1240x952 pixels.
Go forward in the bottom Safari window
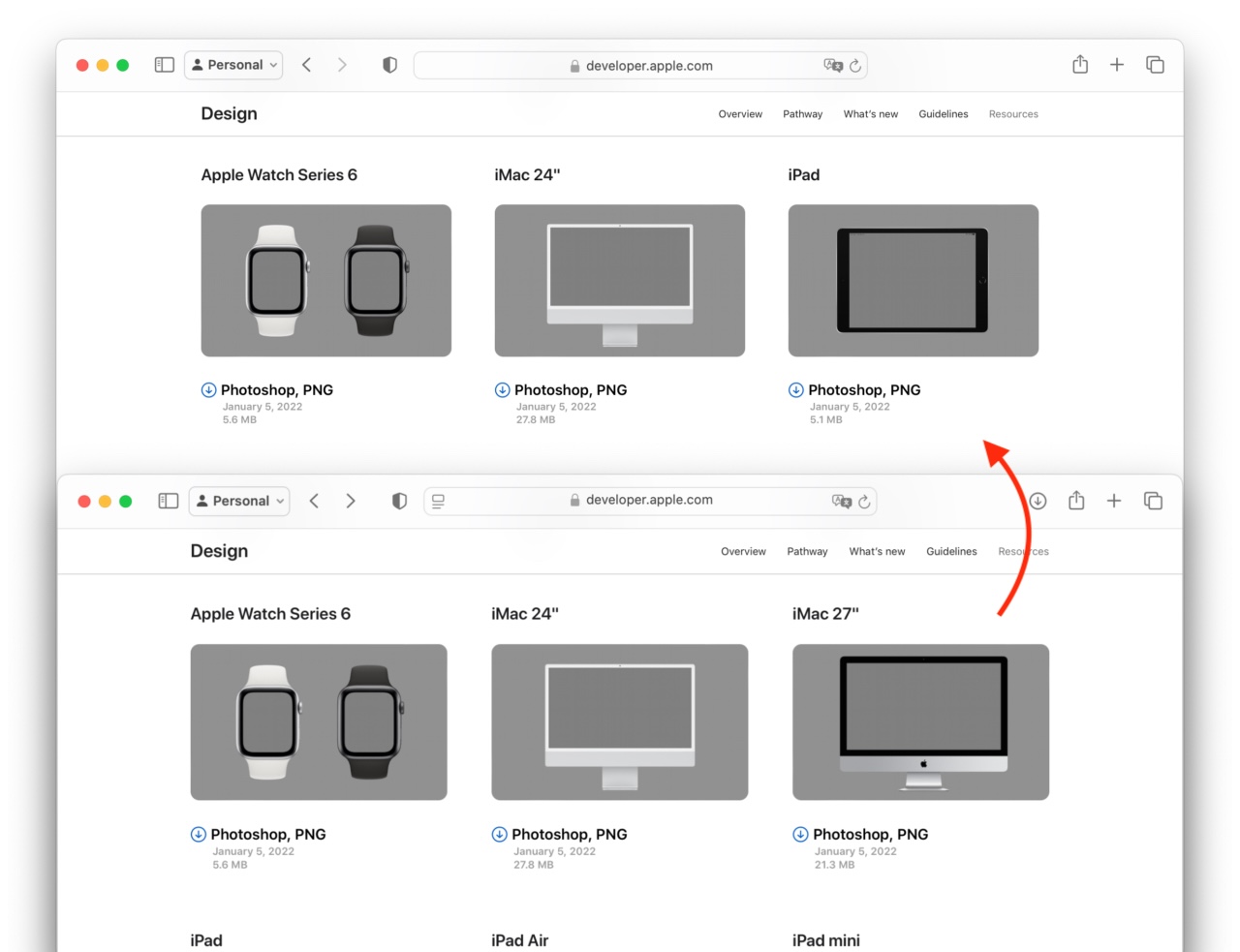351,501
